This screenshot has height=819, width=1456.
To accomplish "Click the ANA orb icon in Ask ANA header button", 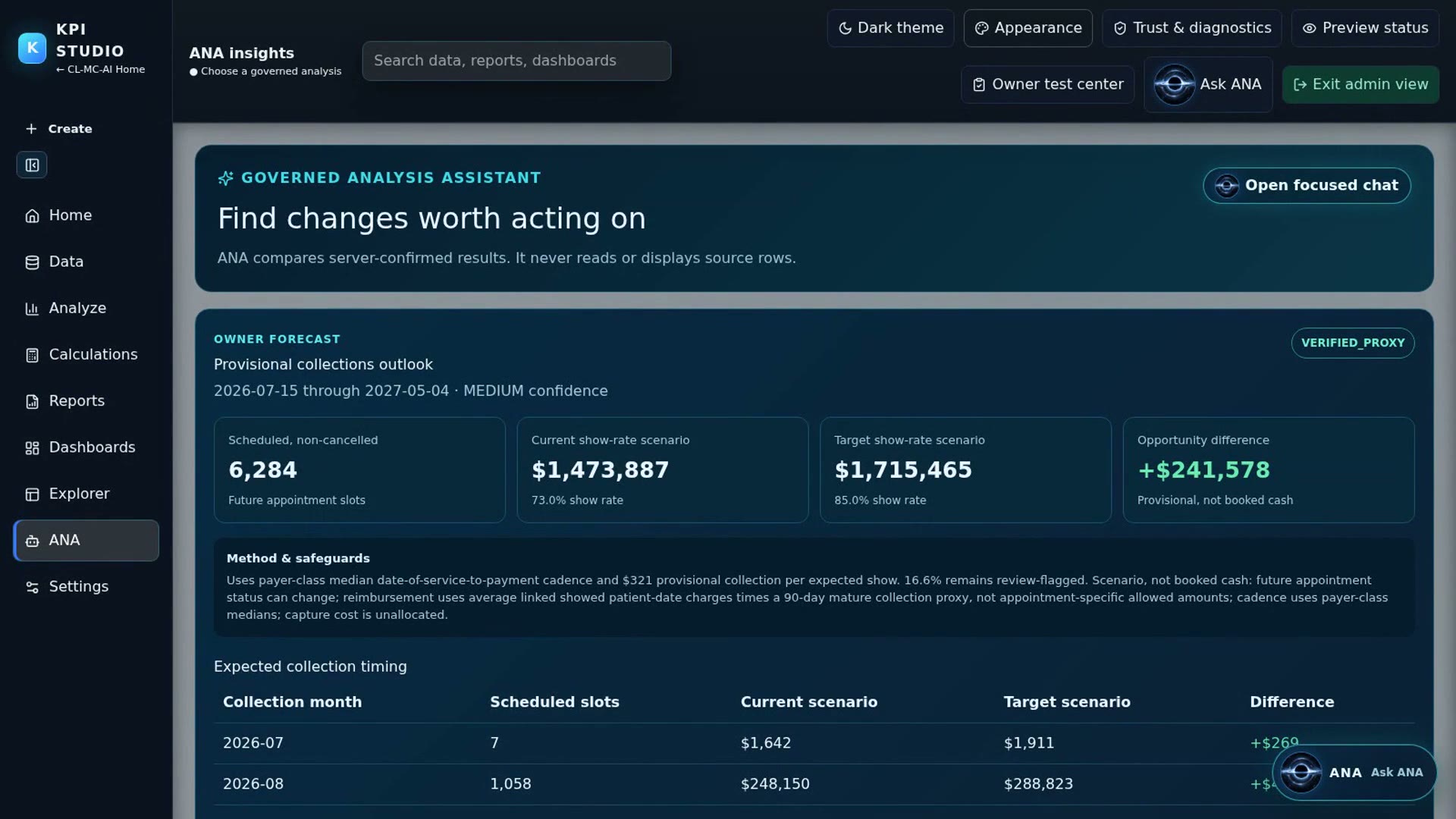I will (x=1174, y=84).
